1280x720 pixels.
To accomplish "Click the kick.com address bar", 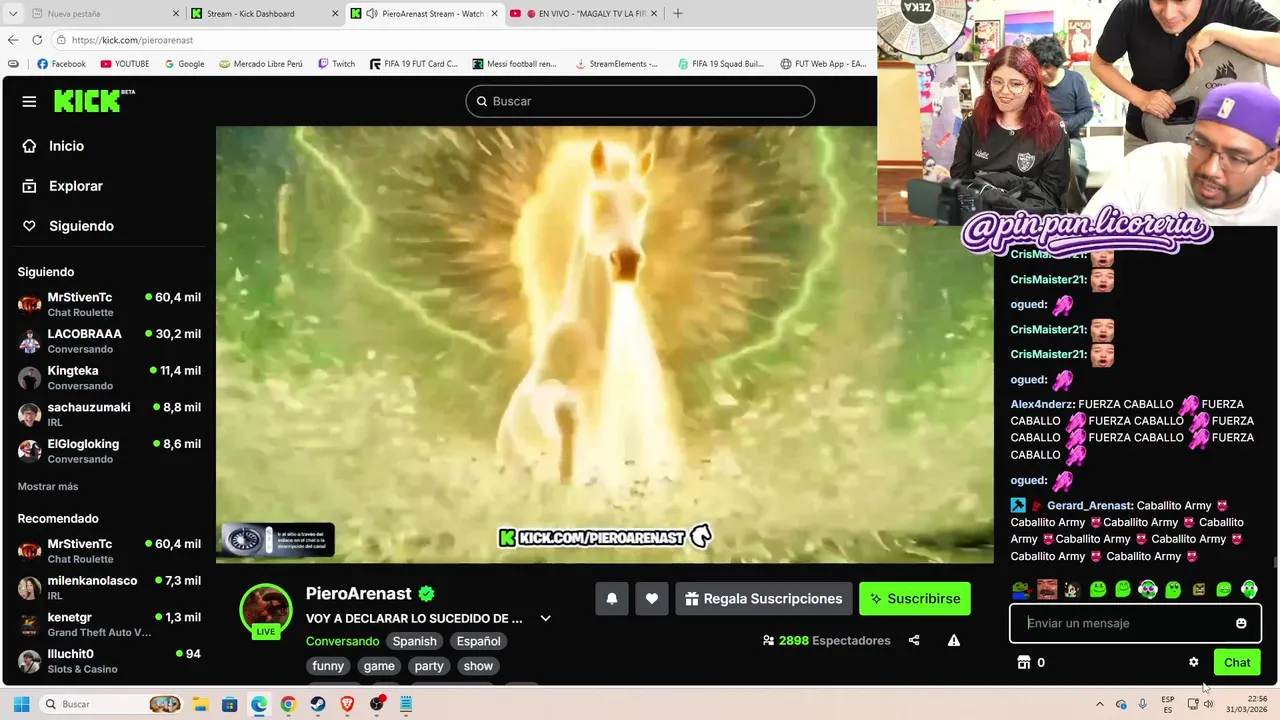I will click(460, 40).
